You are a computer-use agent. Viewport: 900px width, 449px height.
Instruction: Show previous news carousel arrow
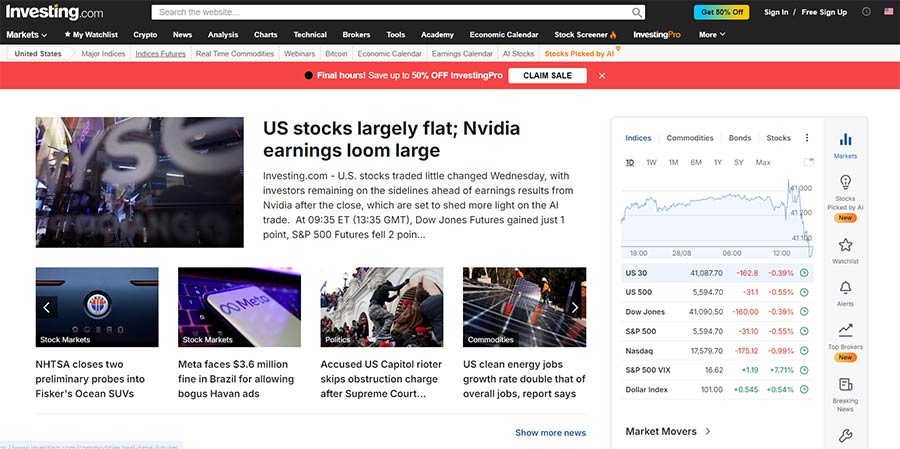click(x=46, y=307)
